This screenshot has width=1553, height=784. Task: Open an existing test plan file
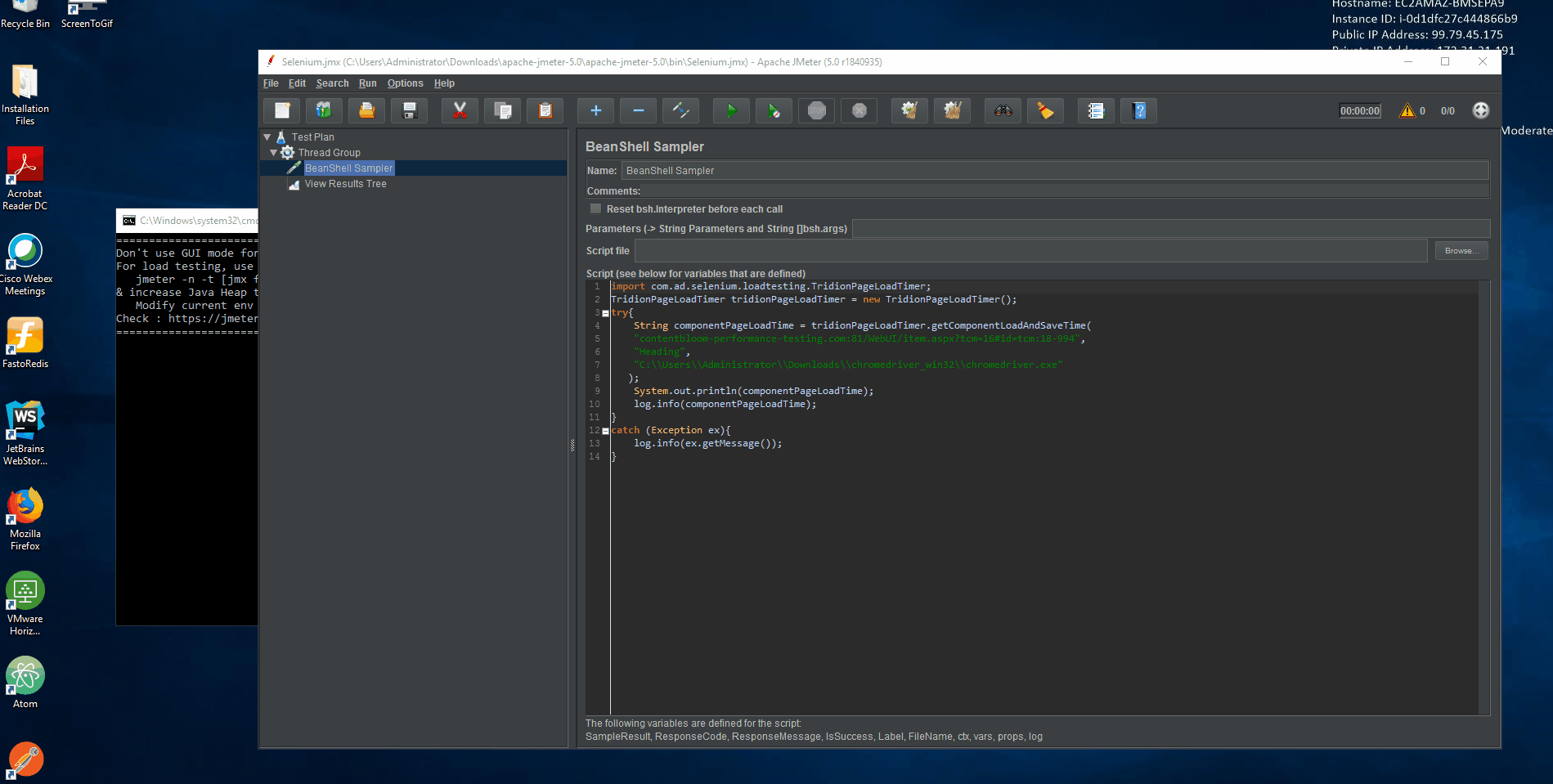(366, 110)
